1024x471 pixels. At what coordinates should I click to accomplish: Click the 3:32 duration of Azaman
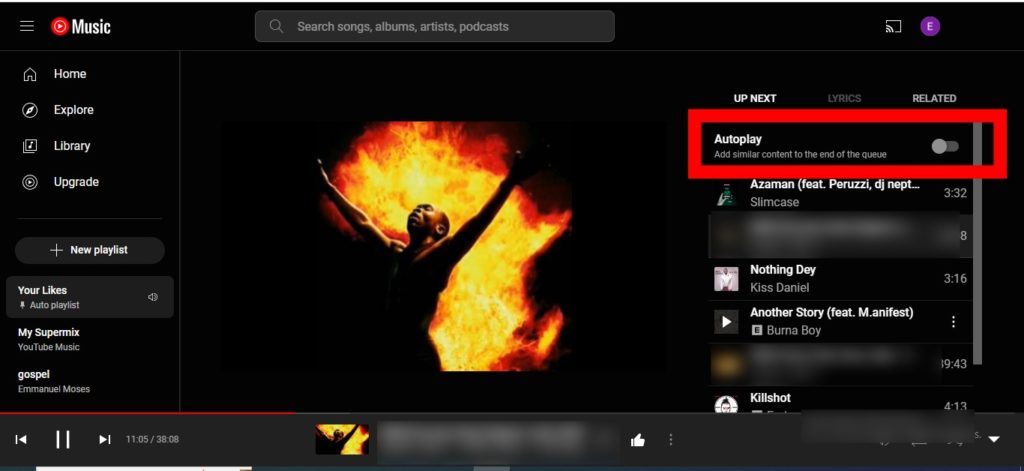pos(955,193)
